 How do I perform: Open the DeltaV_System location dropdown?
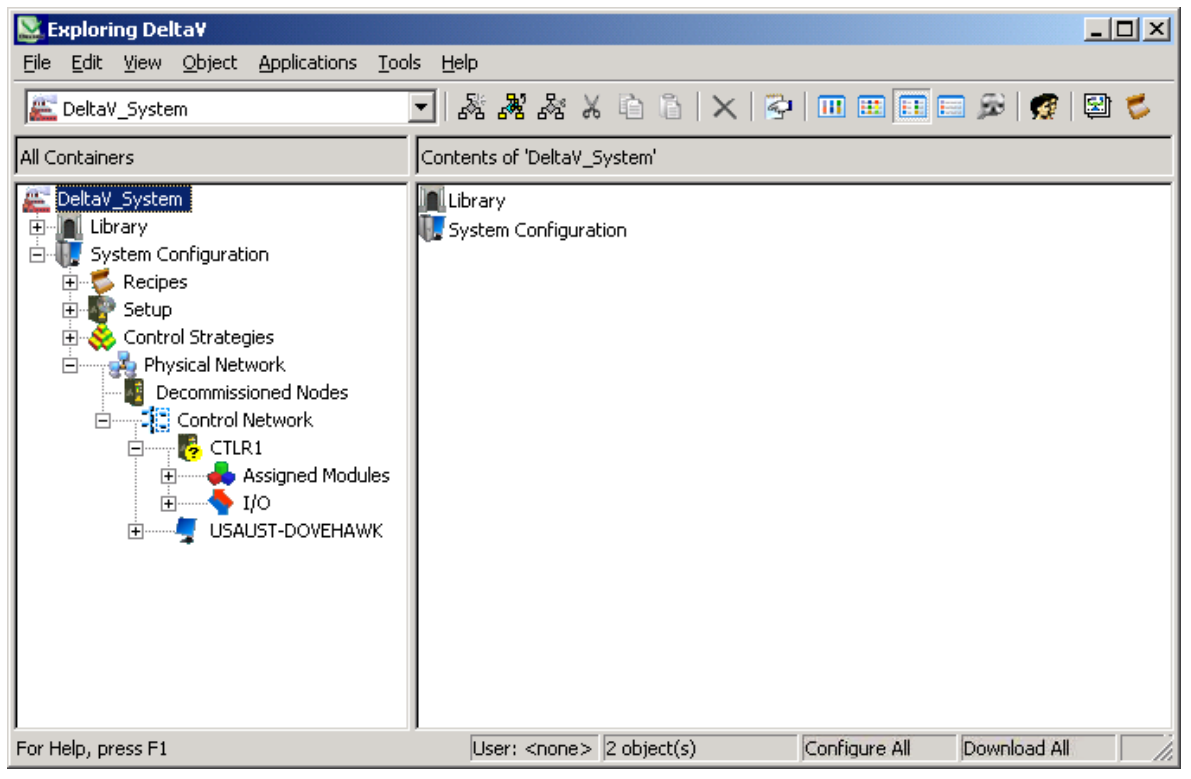[422, 108]
